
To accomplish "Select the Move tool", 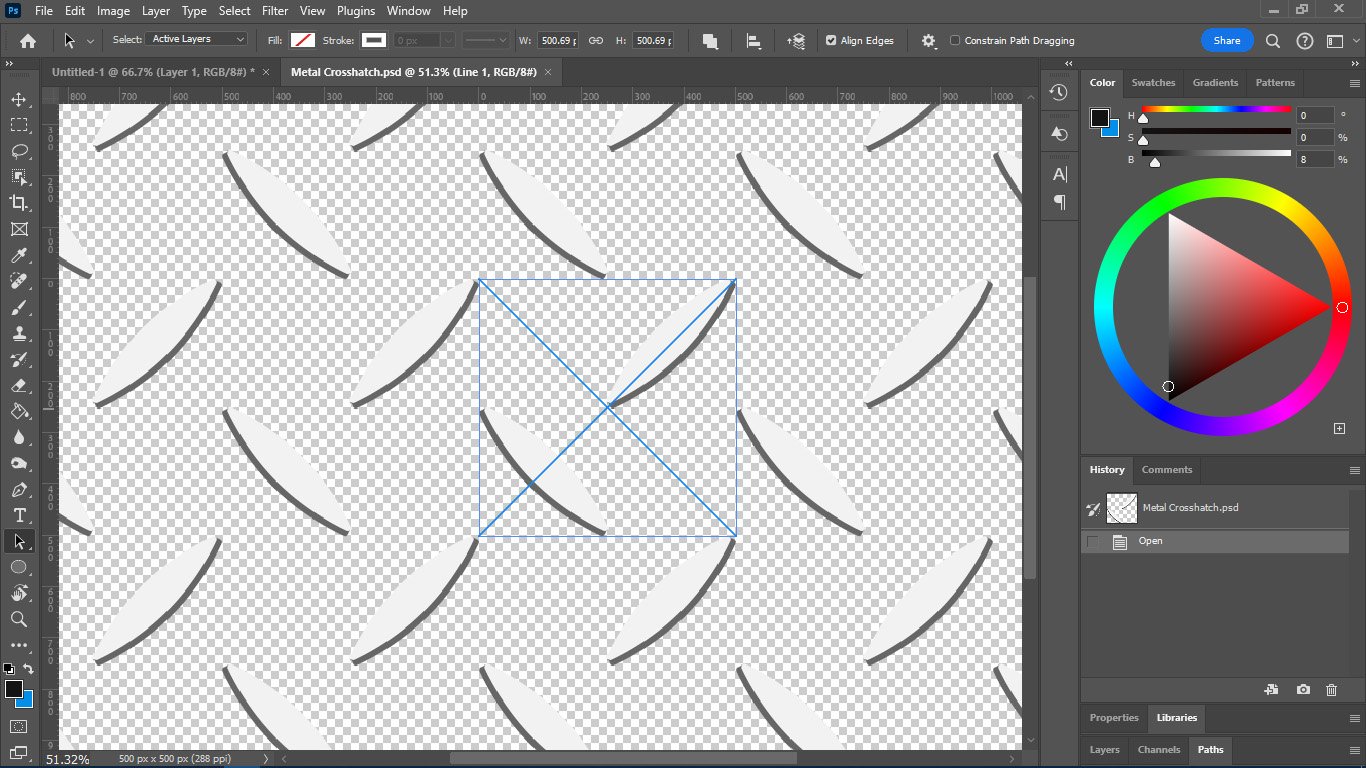I will [x=18, y=100].
